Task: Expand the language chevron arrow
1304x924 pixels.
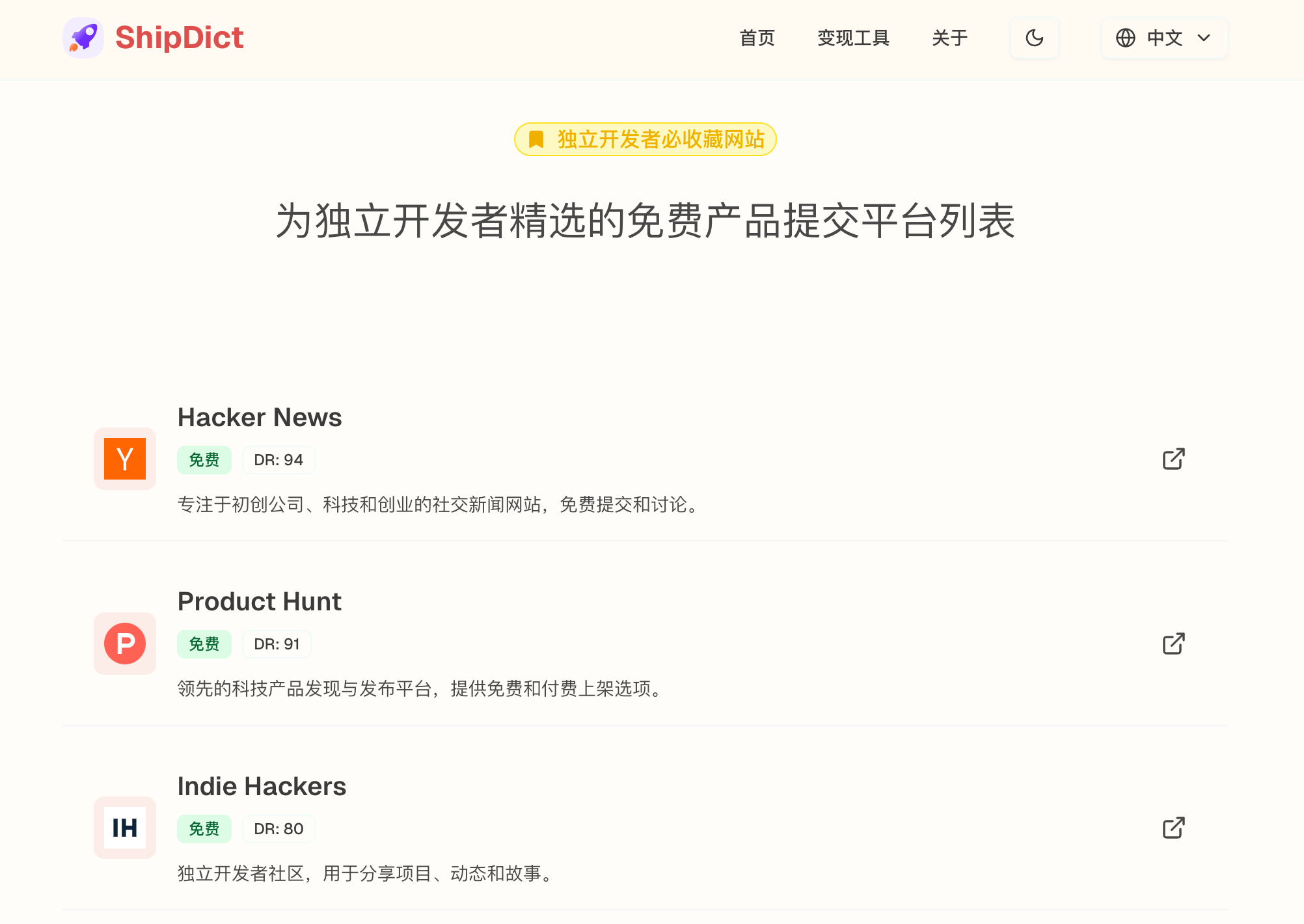Action: [x=1204, y=38]
